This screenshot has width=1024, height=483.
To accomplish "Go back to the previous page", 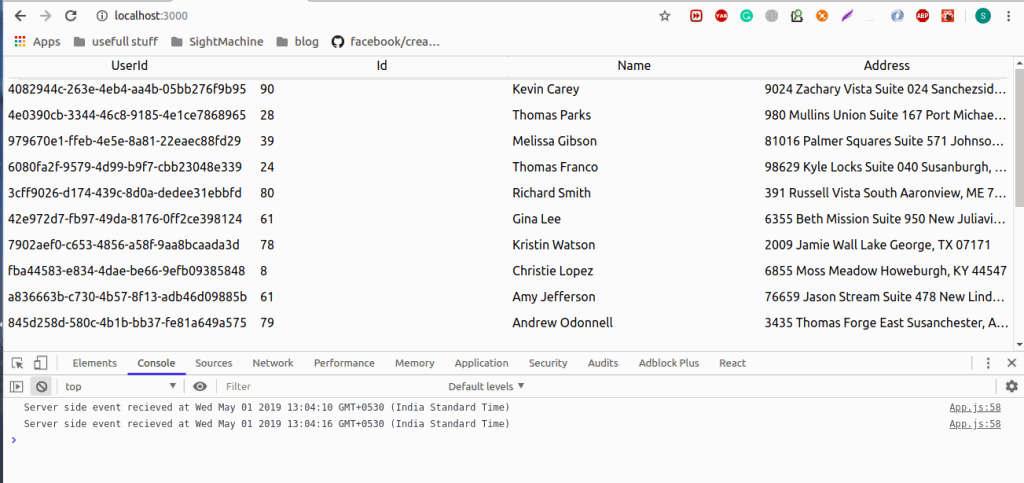I will (20, 16).
